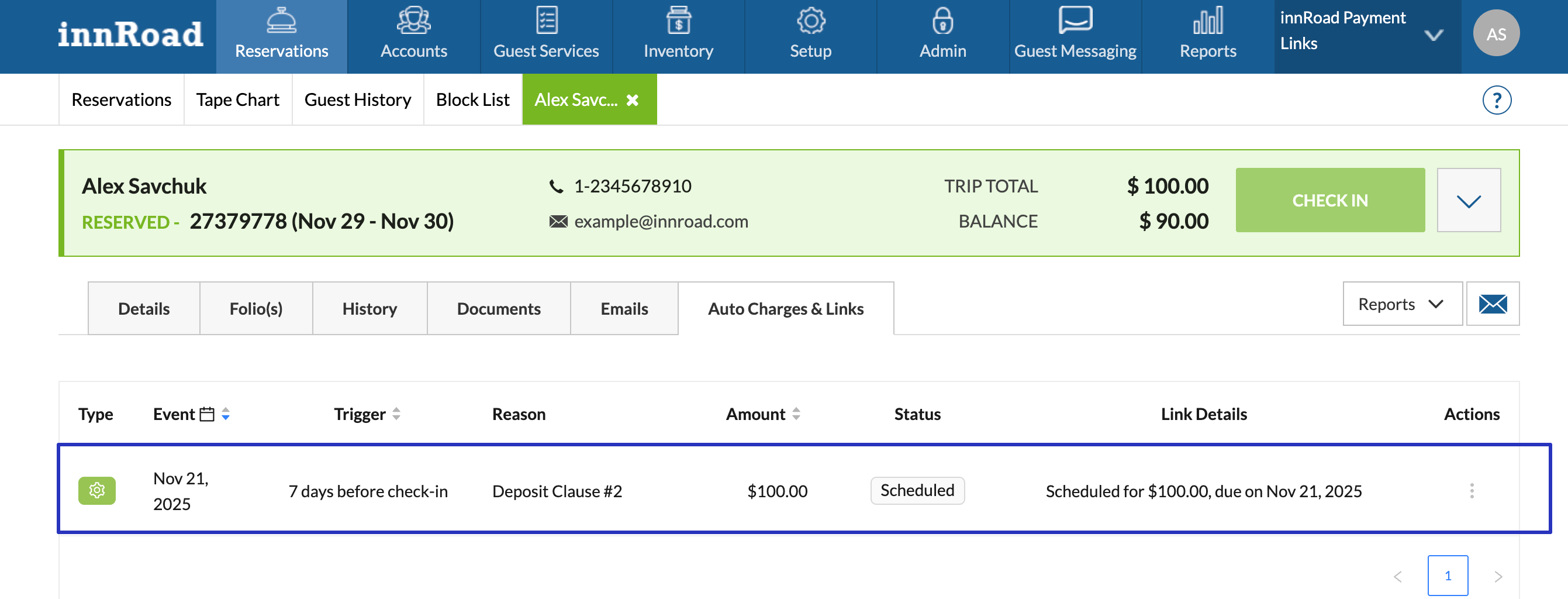
Task: Open the Reservations bell icon menu
Action: [281, 36]
